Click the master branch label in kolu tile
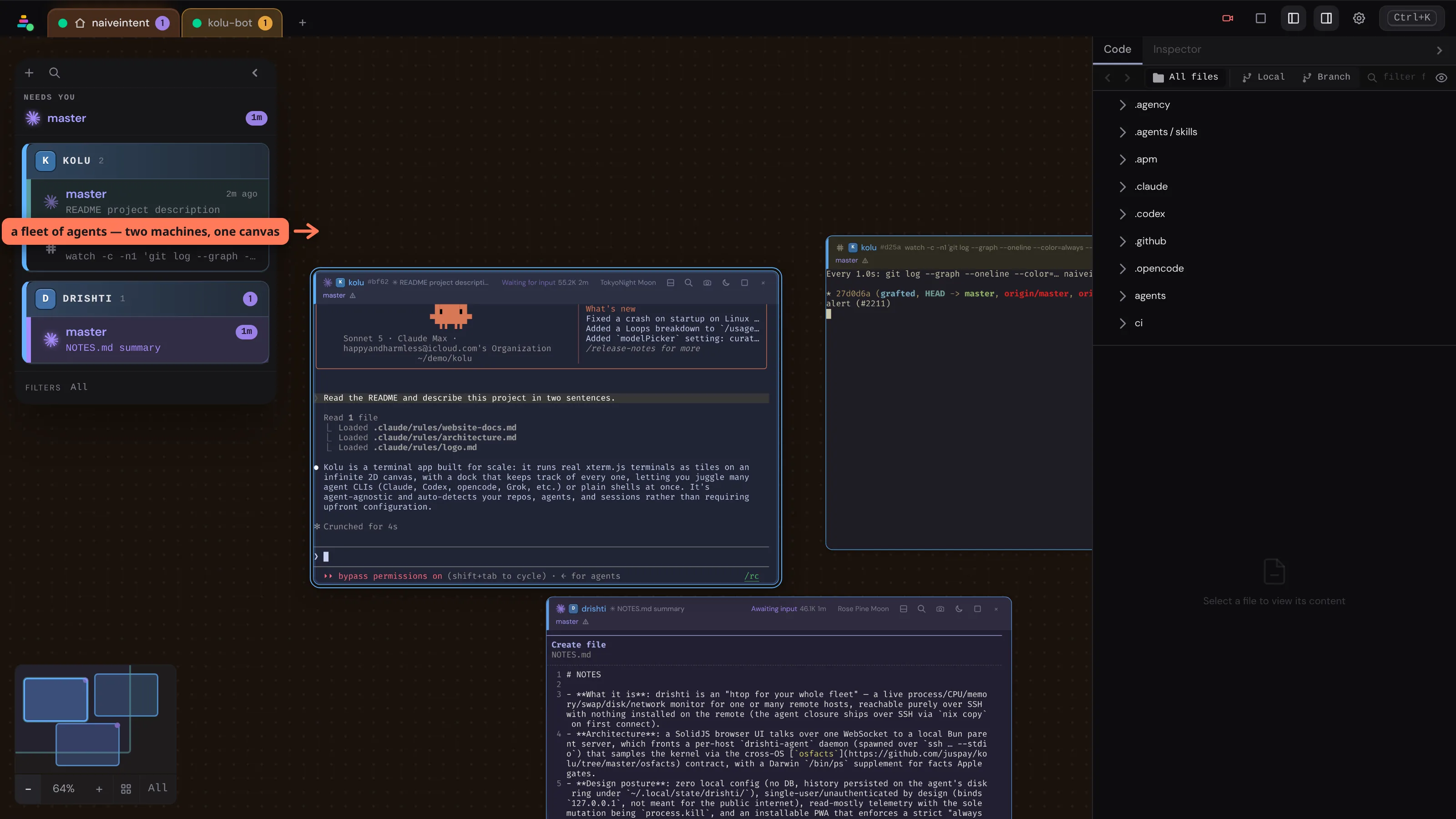 (x=334, y=296)
